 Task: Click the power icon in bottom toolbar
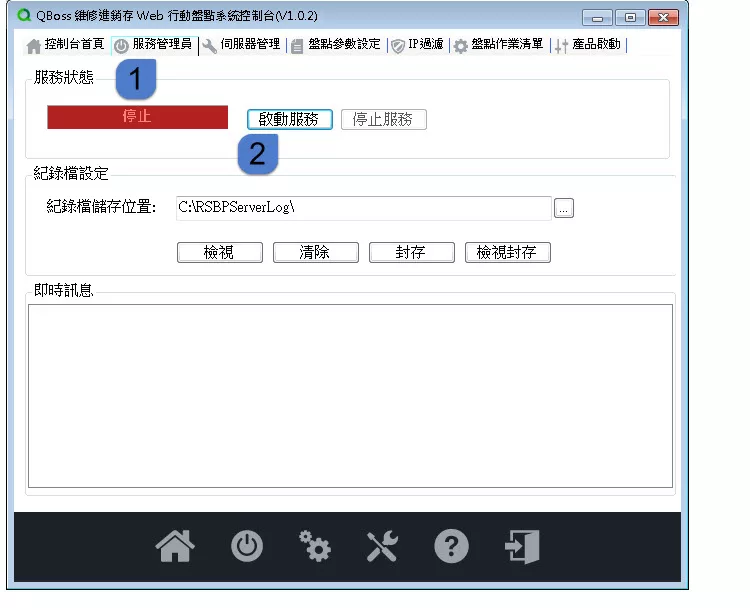click(x=247, y=546)
